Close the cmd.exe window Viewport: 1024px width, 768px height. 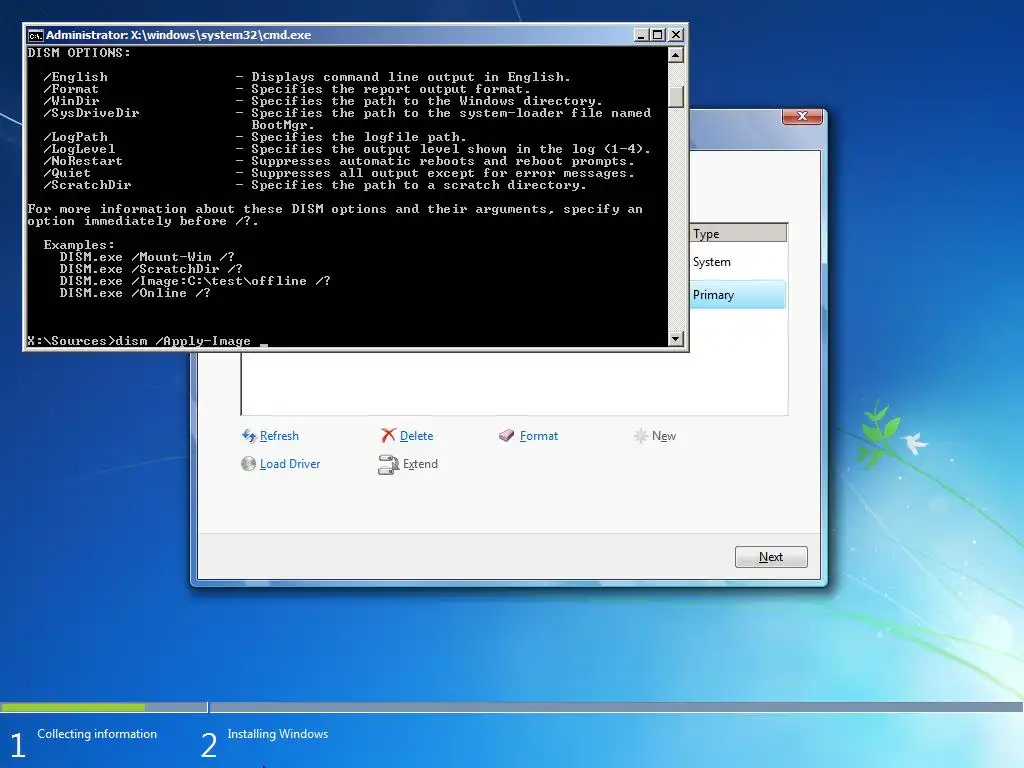[676, 35]
